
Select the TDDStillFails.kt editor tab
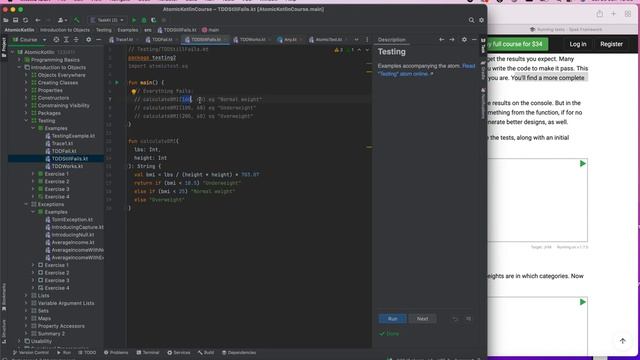(x=206, y=40)
